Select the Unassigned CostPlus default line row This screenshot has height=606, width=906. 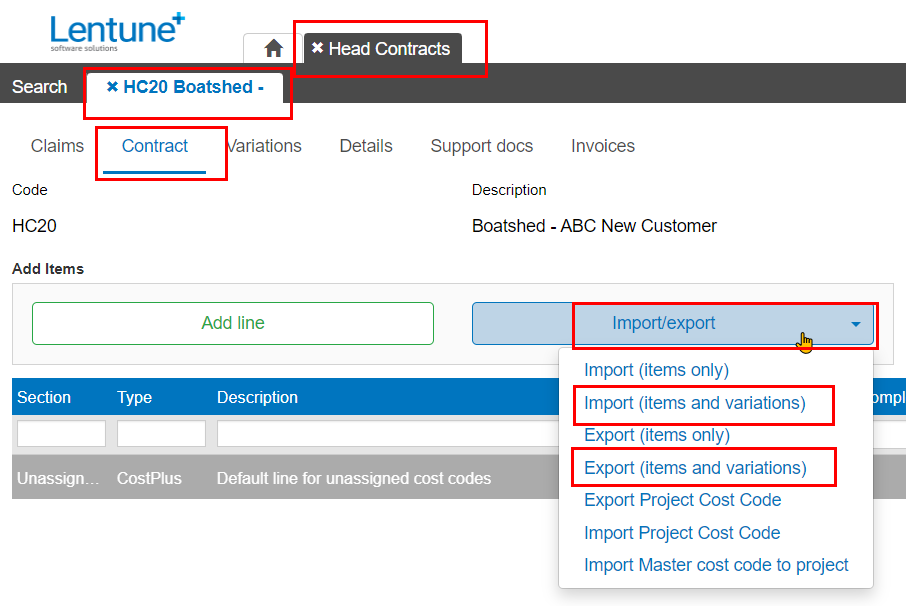(x=300, y=478)
